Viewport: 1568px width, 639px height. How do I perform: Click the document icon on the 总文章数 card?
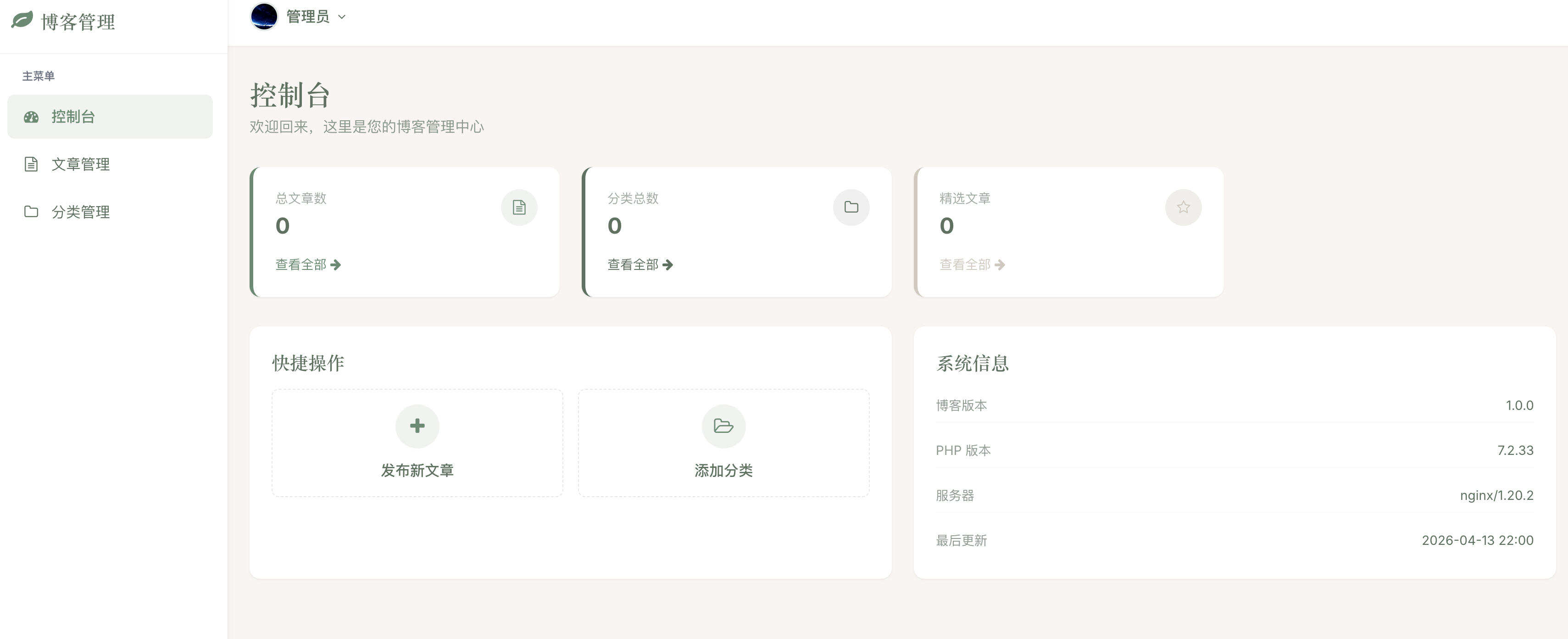coord(518,207)
